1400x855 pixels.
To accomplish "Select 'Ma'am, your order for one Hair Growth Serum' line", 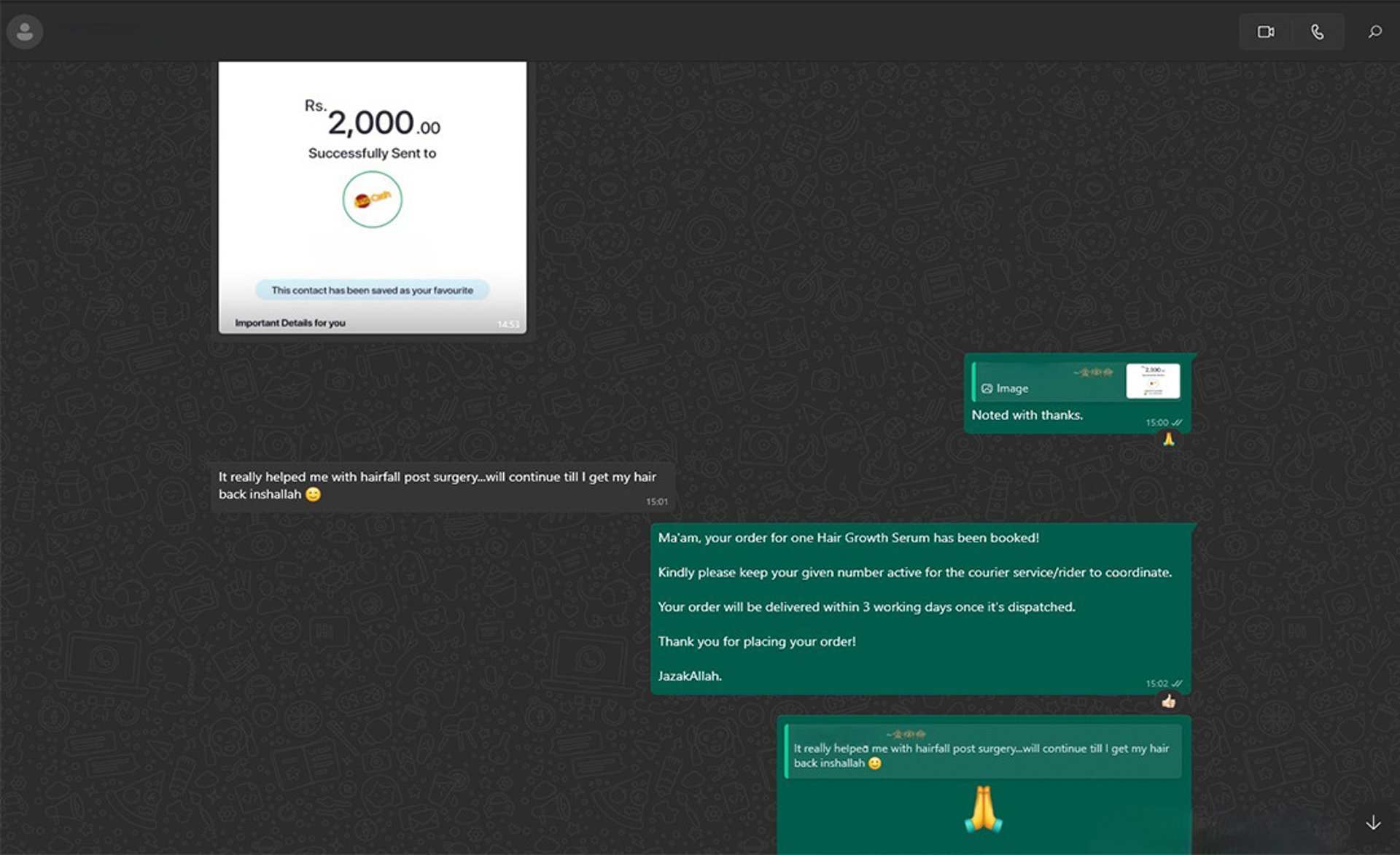I will [848, 538].
